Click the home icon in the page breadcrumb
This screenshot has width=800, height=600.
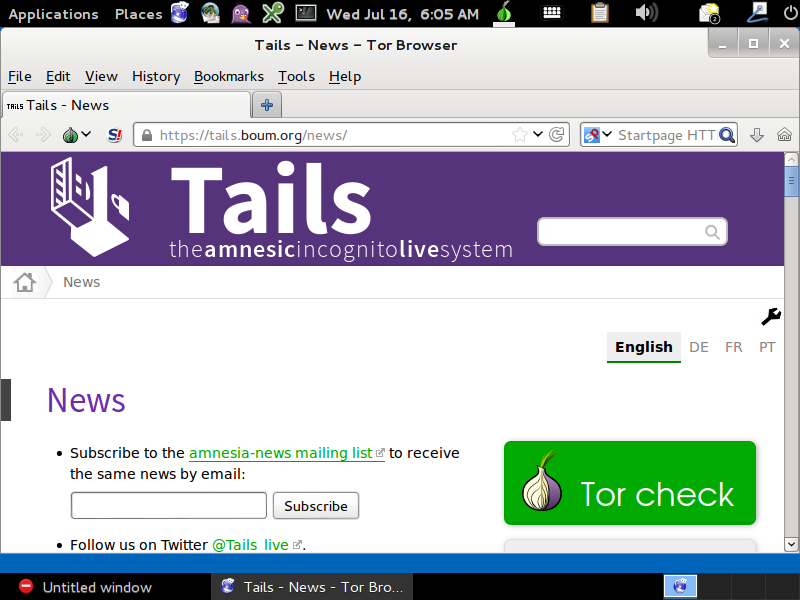(x=25, y=282)
